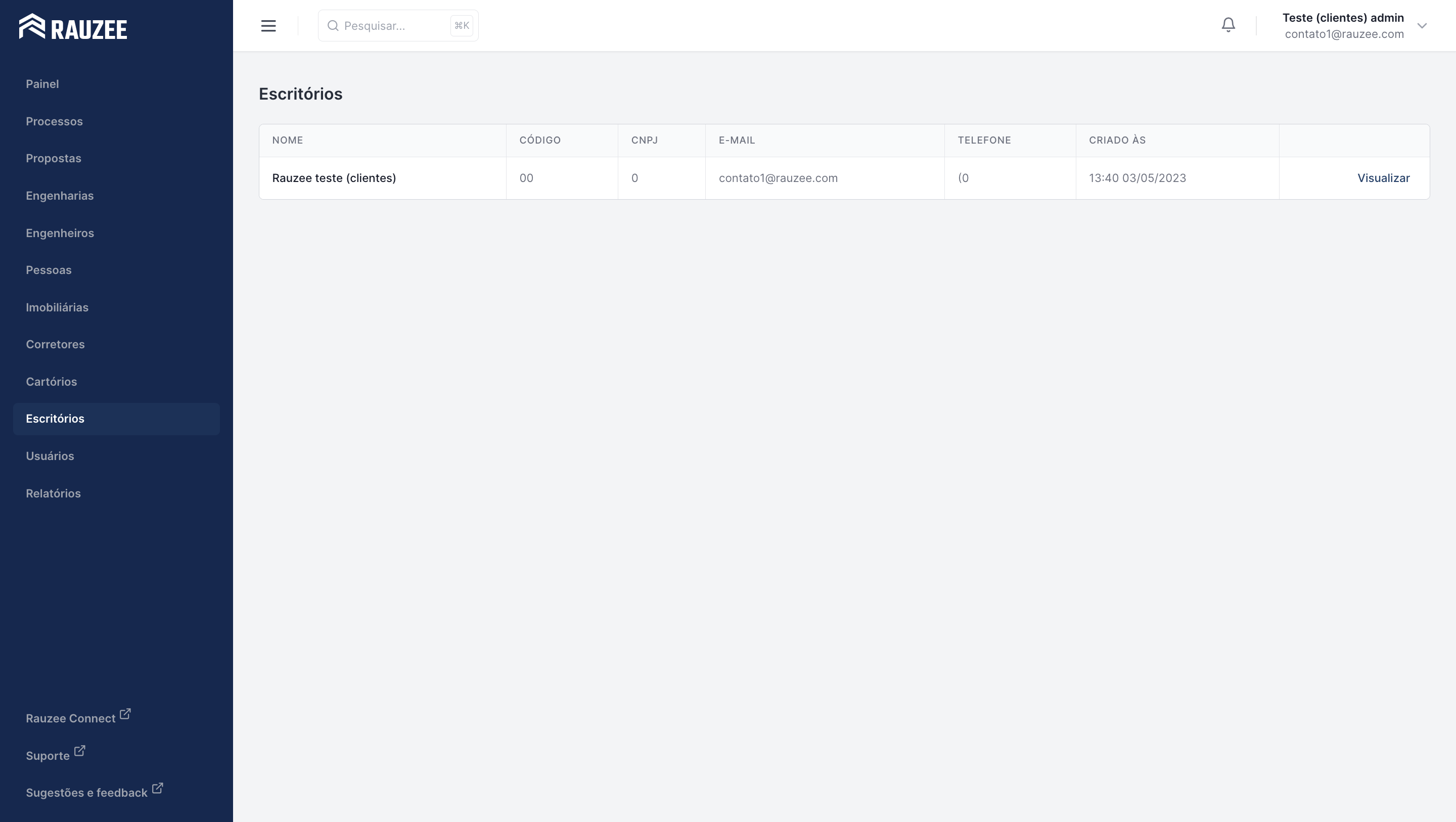Click the Rauzee teste (clientes) name cell
This screenshot has width=1456, height=822.
(383, 178)
